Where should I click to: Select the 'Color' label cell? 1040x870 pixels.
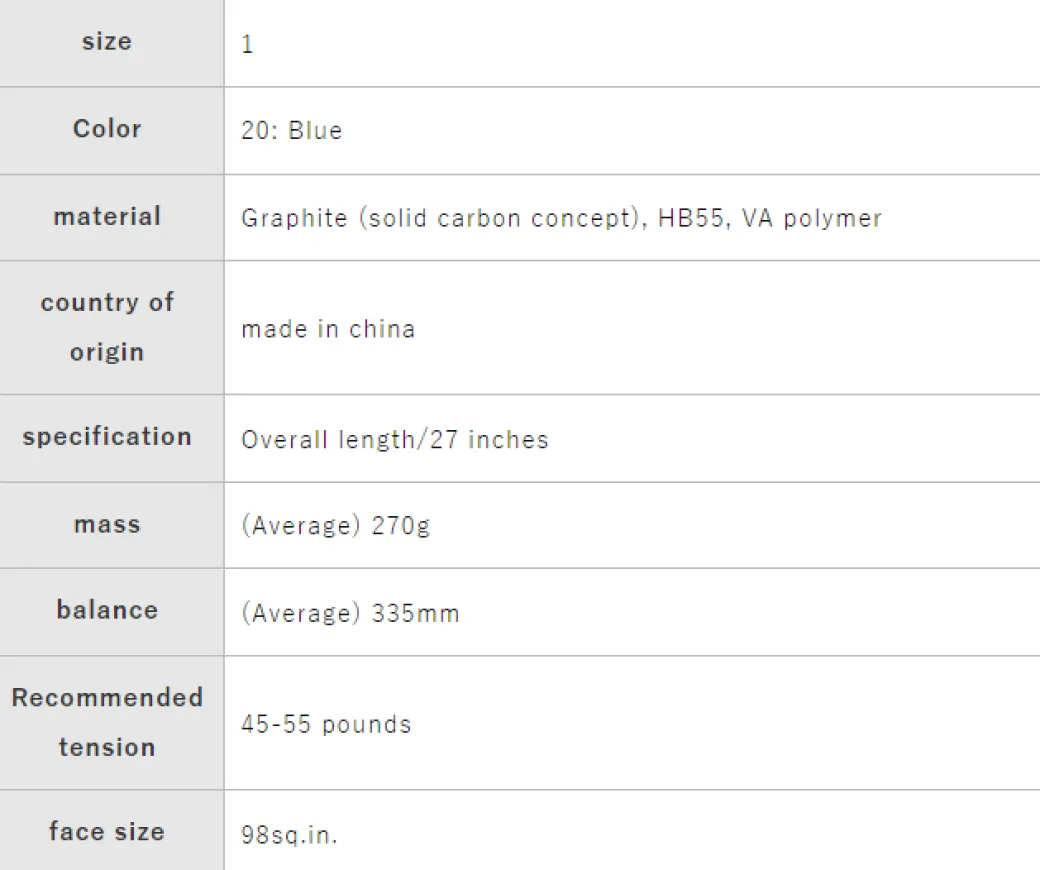107,129
